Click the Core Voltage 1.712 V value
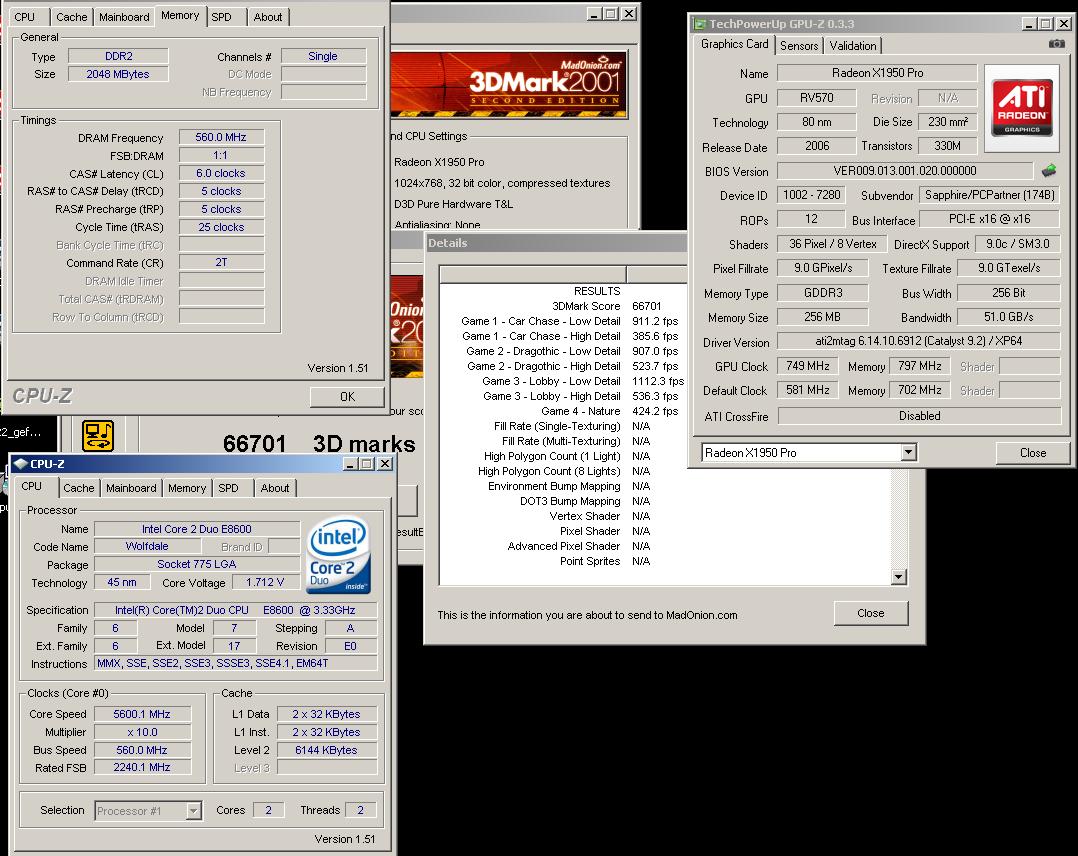The height and width of the screenshot is (856, 1078). 265,582
